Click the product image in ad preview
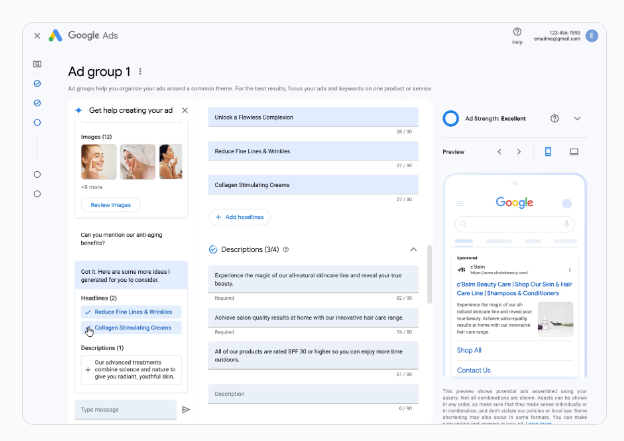Viewport: 624px width, 441px height. click(x=556, y=319)
